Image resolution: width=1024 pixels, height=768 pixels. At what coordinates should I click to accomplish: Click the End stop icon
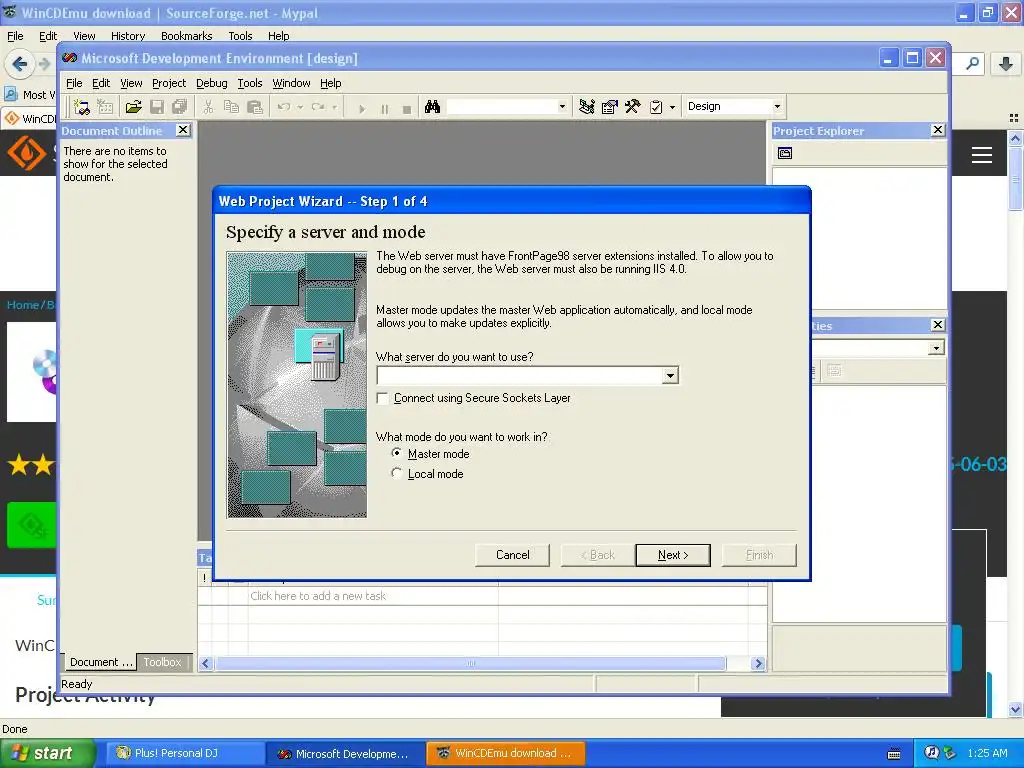(407, 108)
